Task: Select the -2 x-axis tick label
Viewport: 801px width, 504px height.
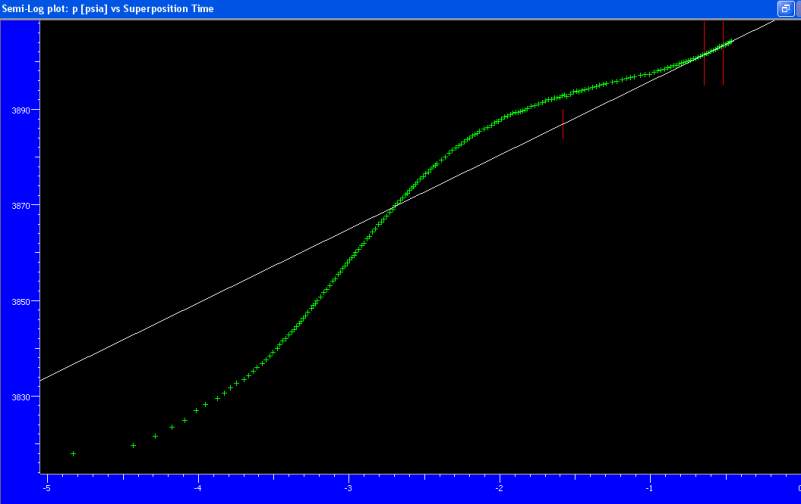Action: pyautogui.click(x=499, y=489)
